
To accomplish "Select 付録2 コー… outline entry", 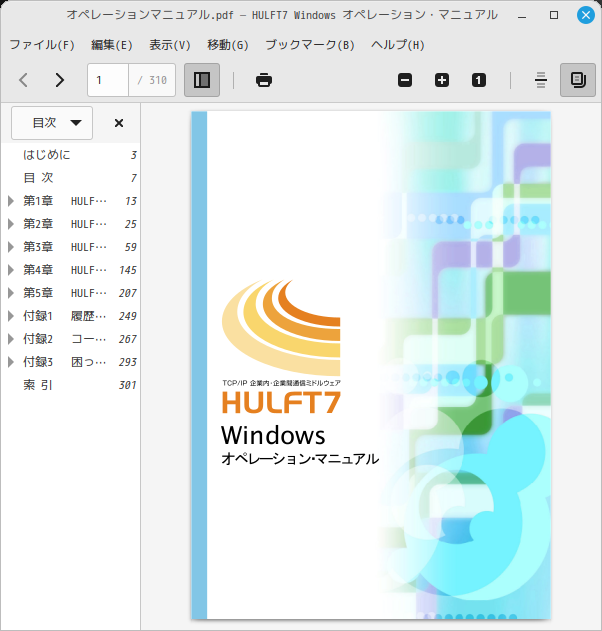I will (70, 339).
